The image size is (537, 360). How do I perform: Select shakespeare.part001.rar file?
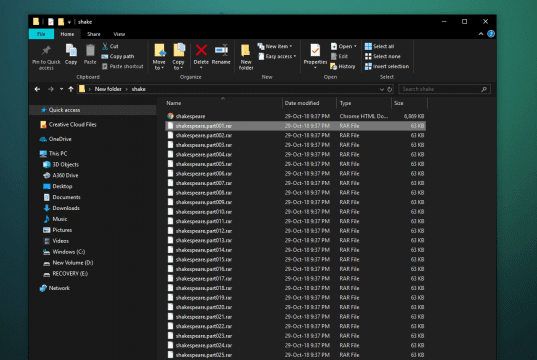[x=295, y=126]
